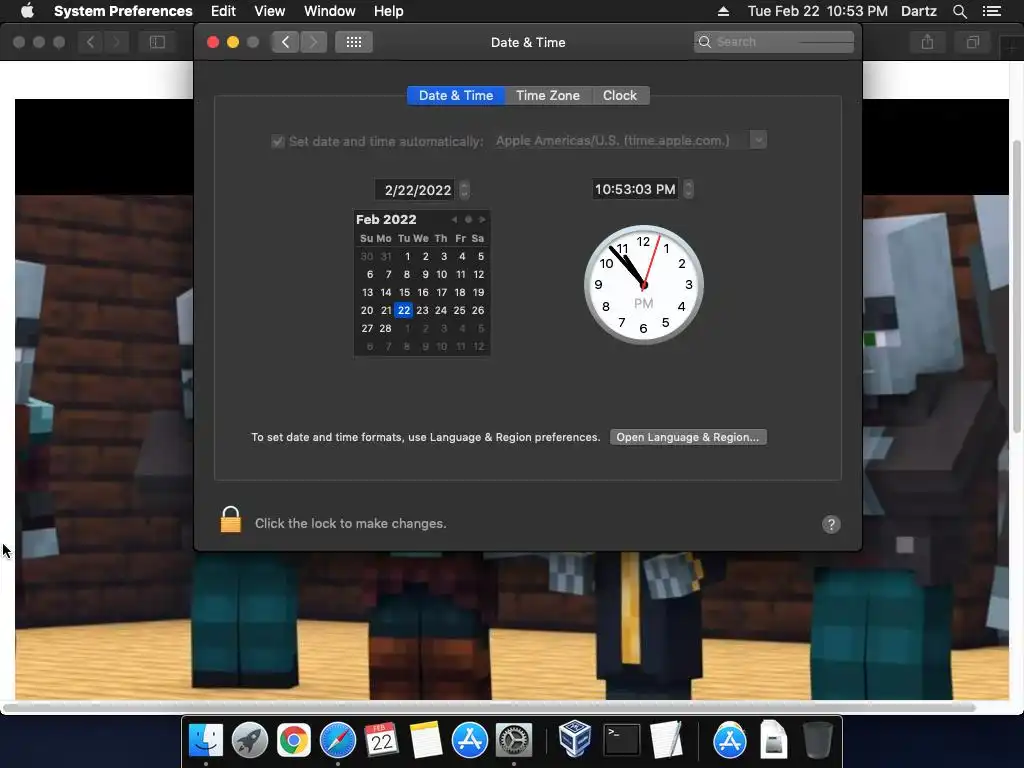Open the Trash in the Dock
Image resolution: width=1024 pixels, height=768 pixels.
pos(817,741)
